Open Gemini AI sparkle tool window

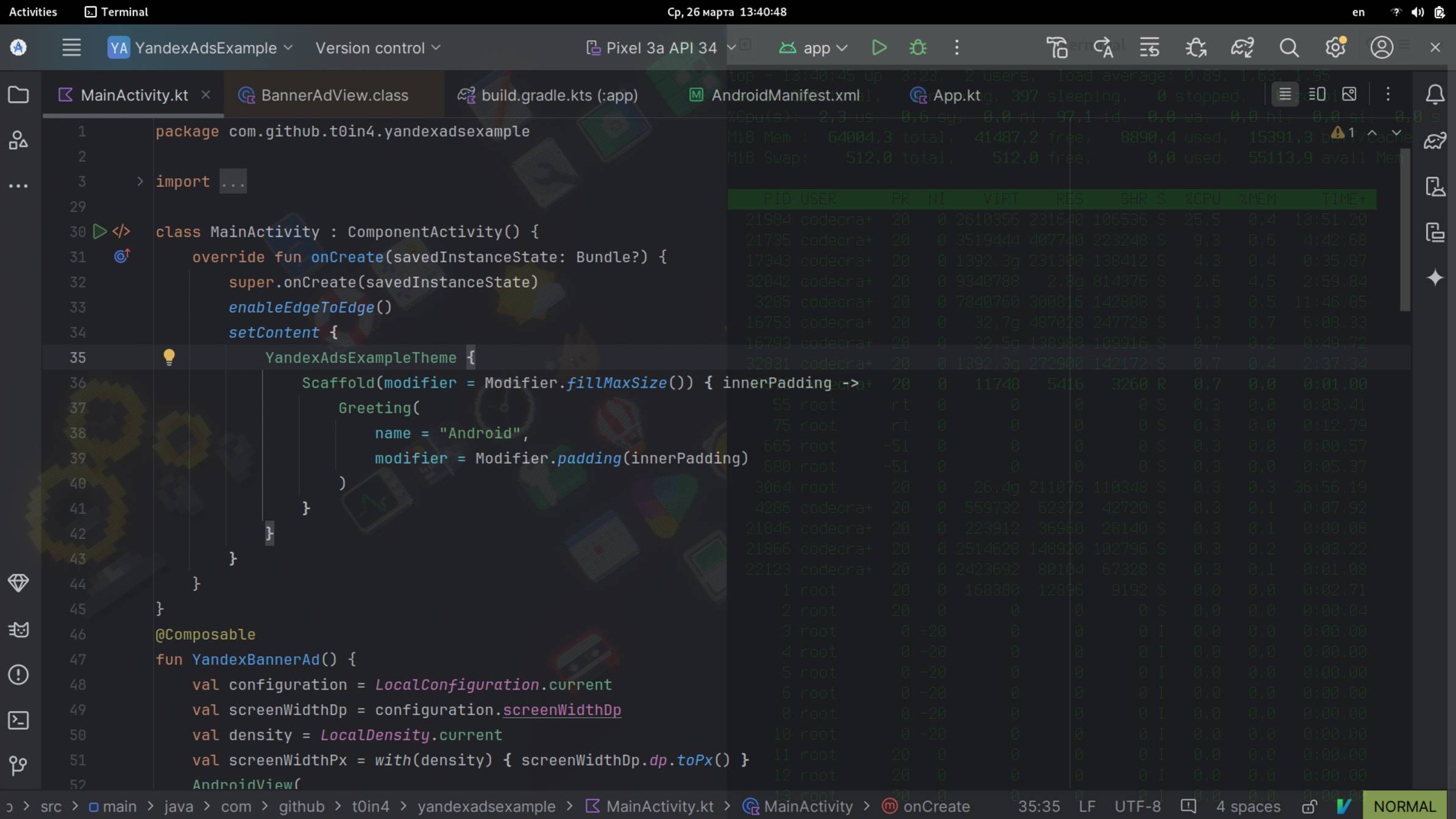click(1435, 278)
